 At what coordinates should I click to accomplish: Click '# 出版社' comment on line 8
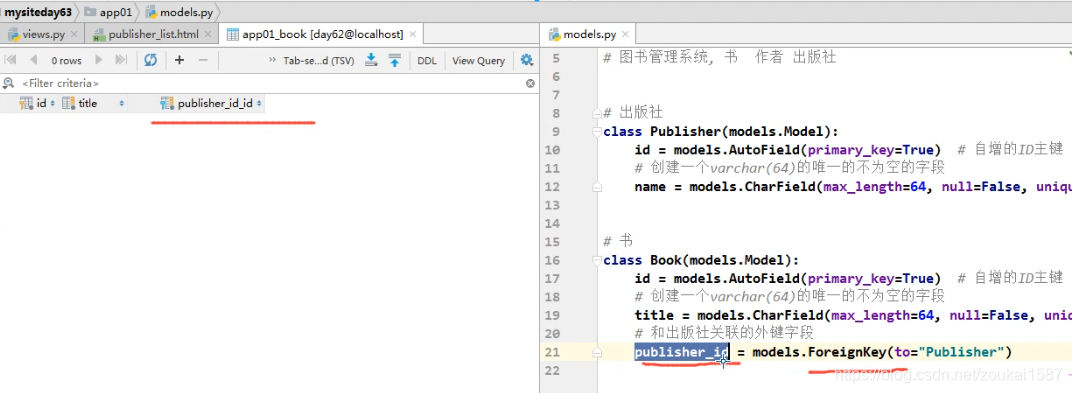pos(633,113)
